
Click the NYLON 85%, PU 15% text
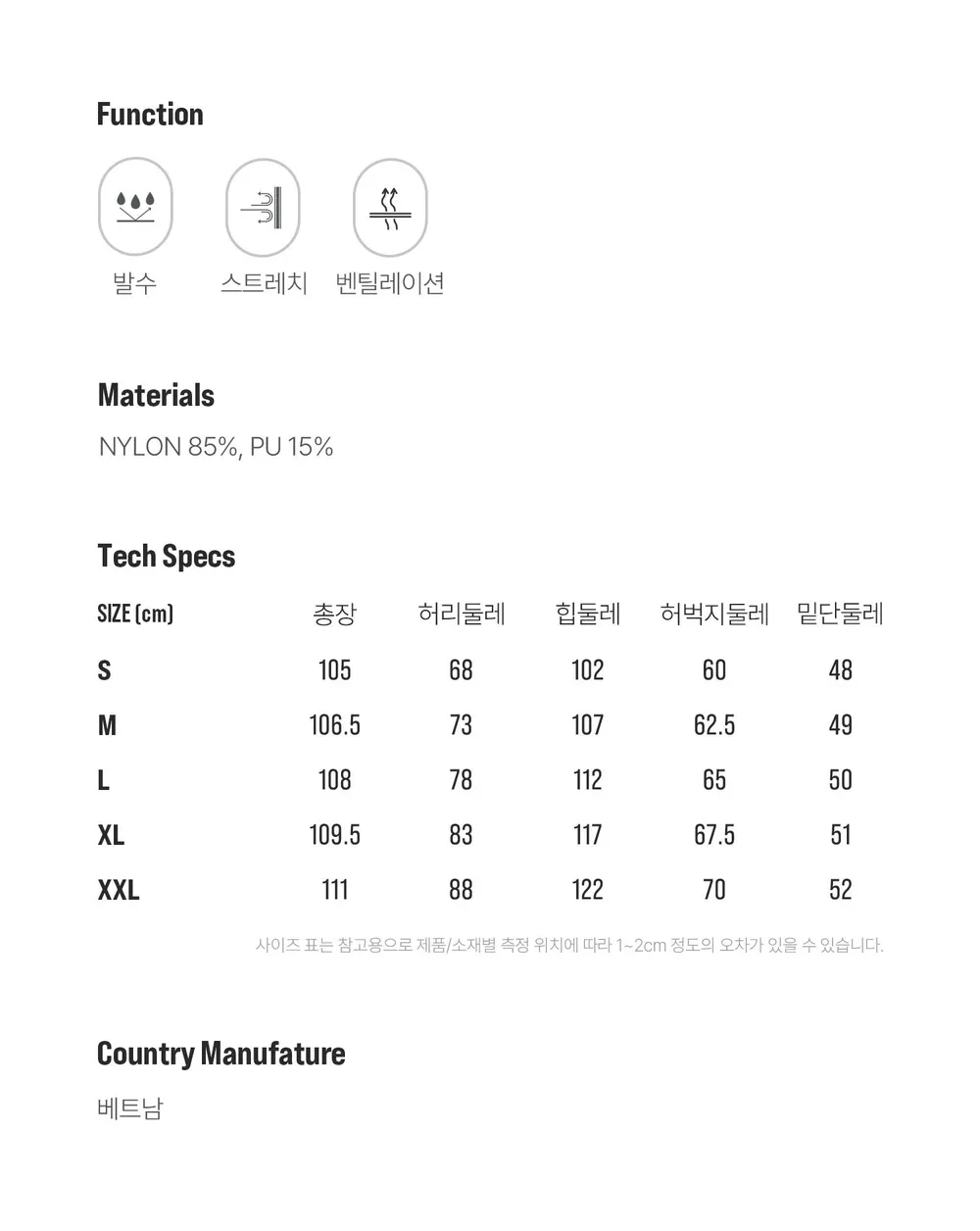(216, 447)
